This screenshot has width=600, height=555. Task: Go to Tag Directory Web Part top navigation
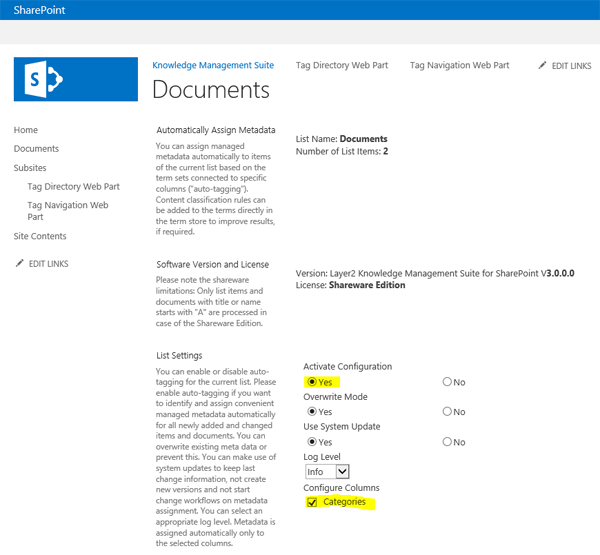(342, 65)
